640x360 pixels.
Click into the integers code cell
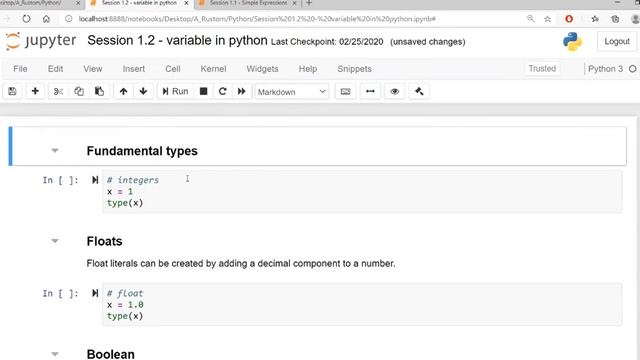coord(362,191)
